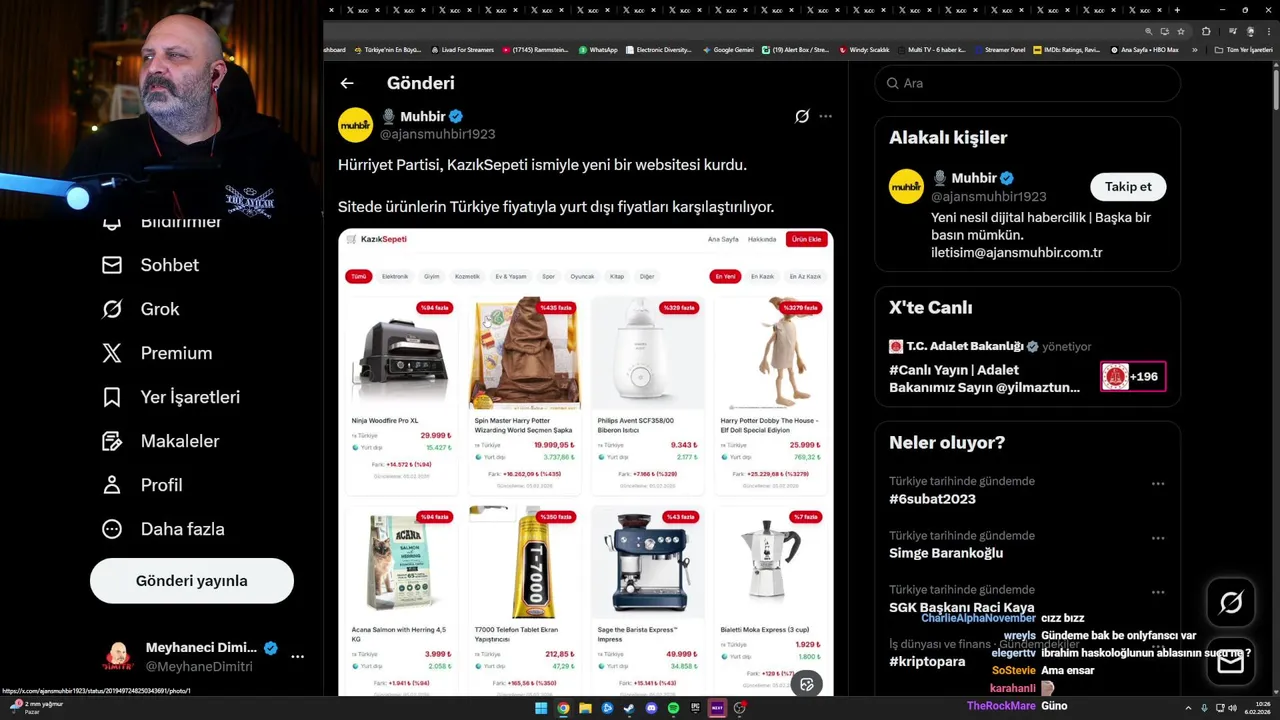Screen dimensions: 1280x720
Task: Click the Chrome profile avatar in the toolbar
Action: [1250, 31]
